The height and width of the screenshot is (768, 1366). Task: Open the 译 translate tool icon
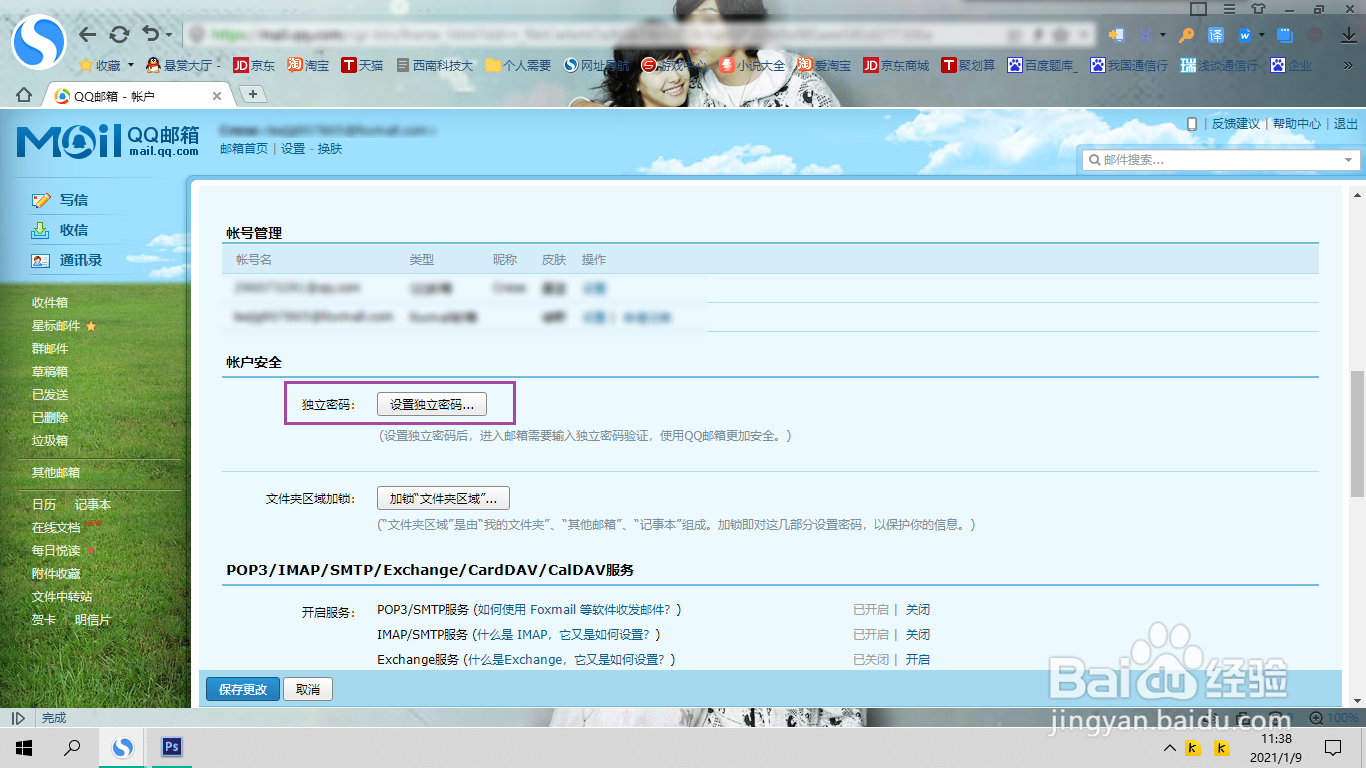[x=1215, y=35]
